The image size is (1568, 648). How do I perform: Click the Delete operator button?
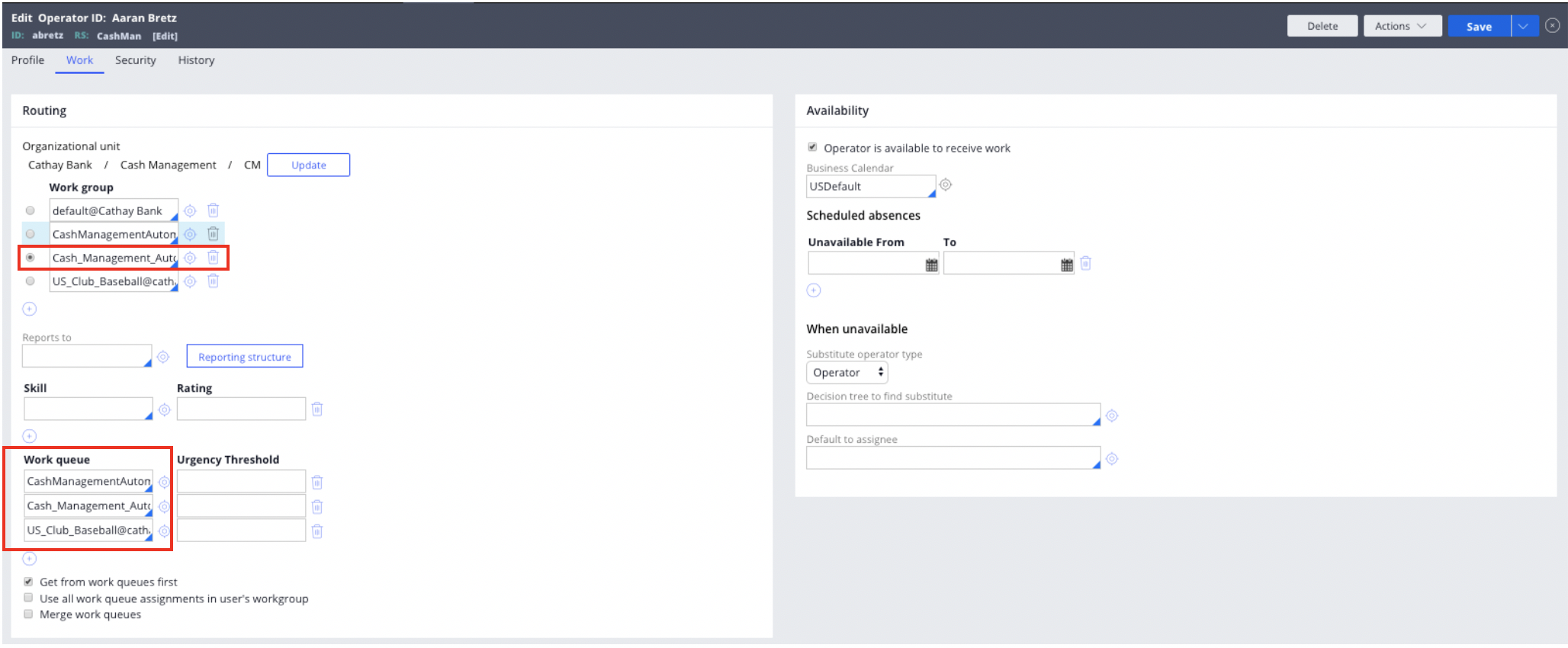pyautogui.click(x=1322, y=26)
